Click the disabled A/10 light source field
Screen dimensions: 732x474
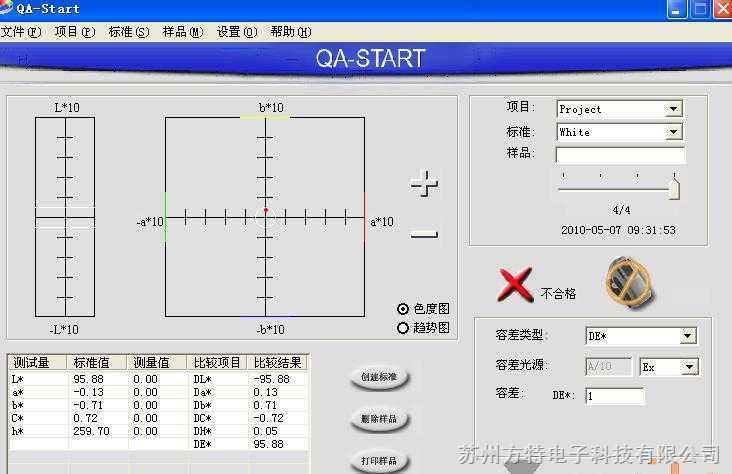coord(608,367)
